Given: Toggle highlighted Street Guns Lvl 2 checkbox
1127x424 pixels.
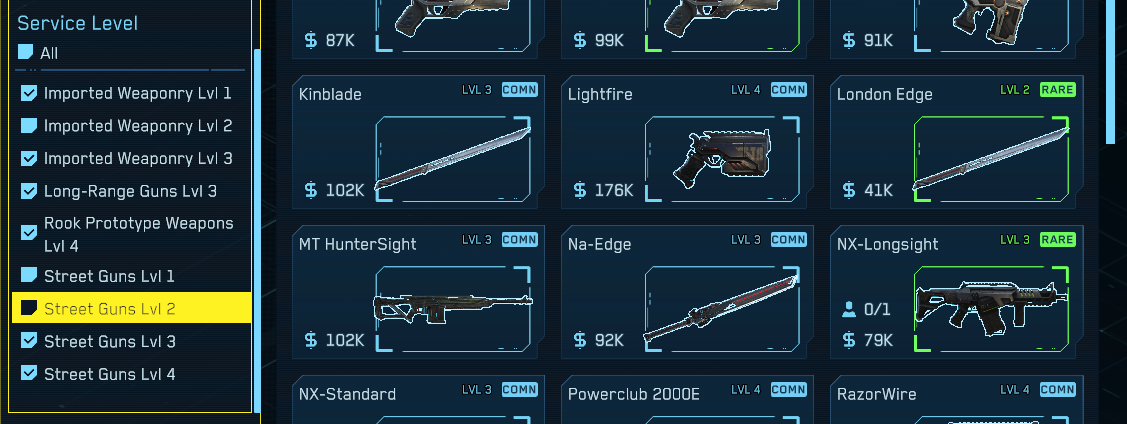Looking at the screenshot, I should coord(29,308).
